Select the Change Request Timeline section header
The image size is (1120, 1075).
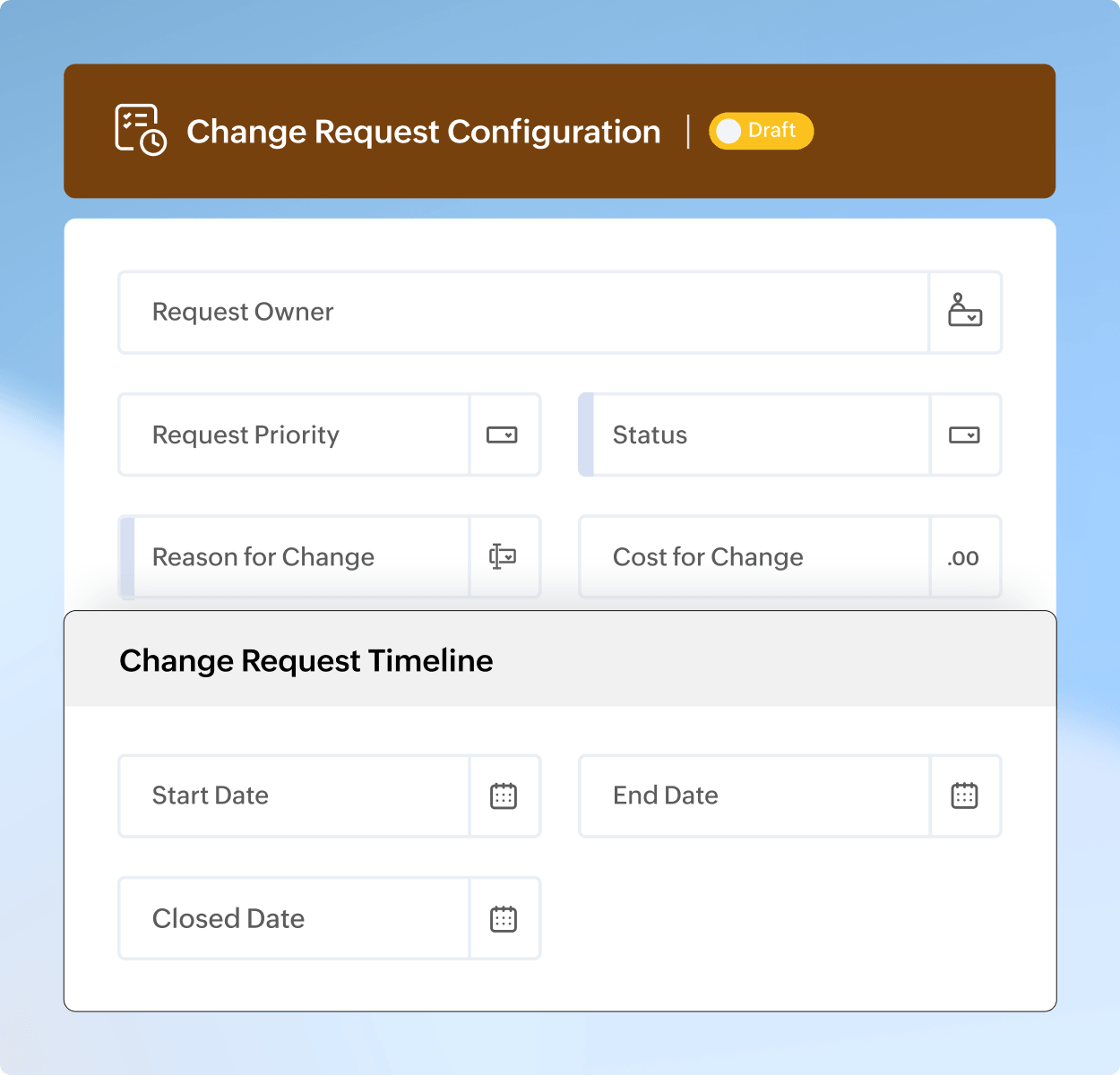[306, 660]
